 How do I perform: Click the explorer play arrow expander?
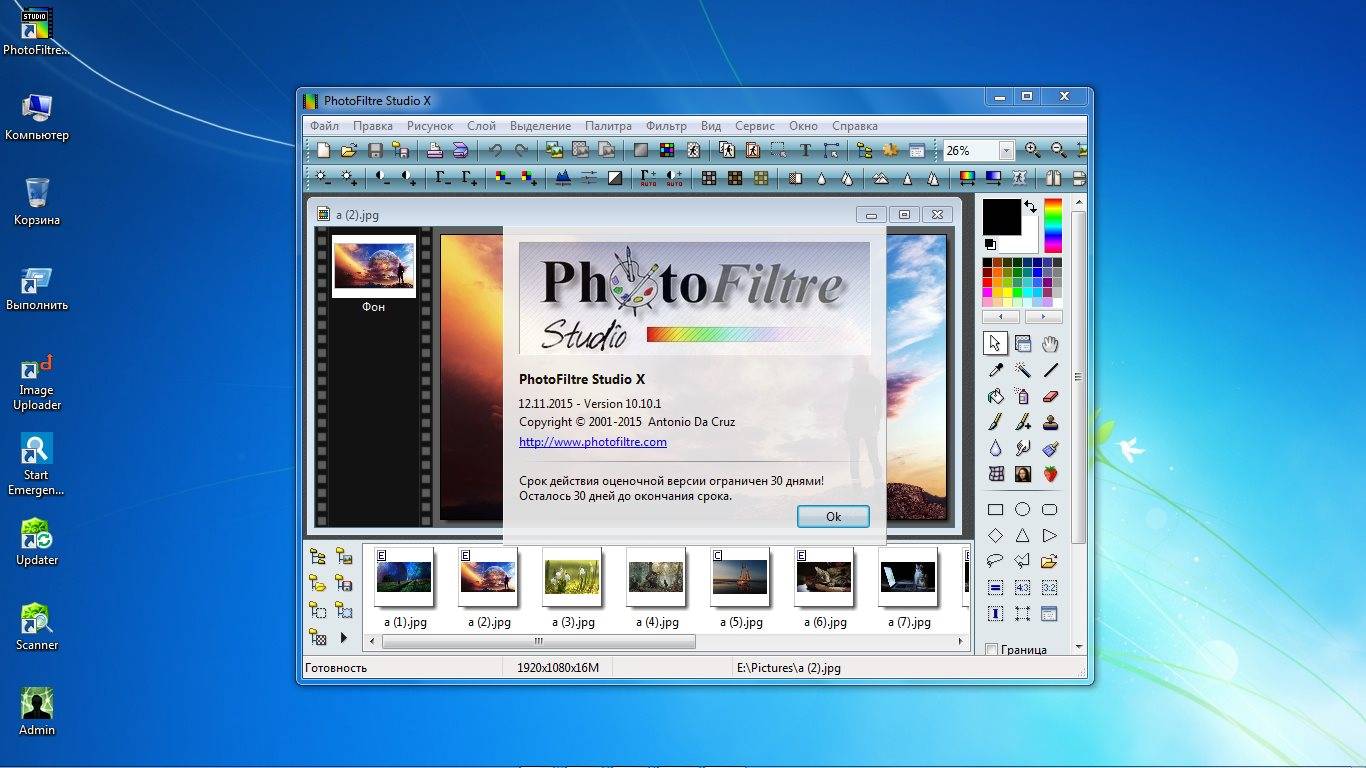343,637
